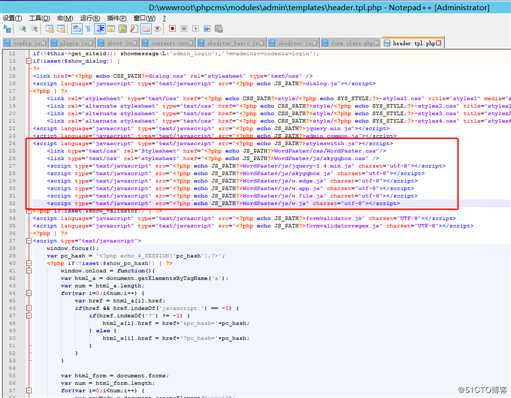Click the Zoom In toolbar icon
This screenshot has height=398, width=511.
pos(23,29)
